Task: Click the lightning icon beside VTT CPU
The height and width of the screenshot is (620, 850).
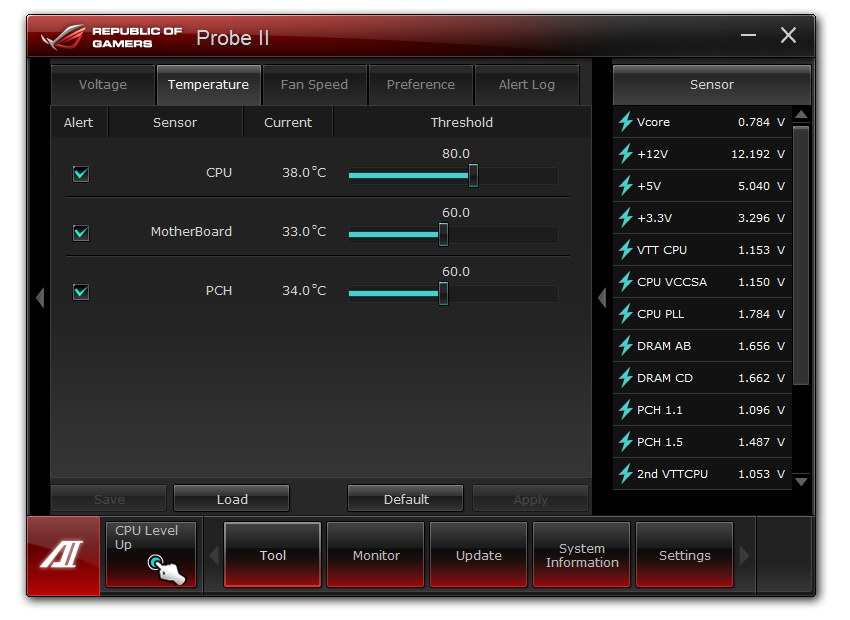Action: [x=626, y=250]
